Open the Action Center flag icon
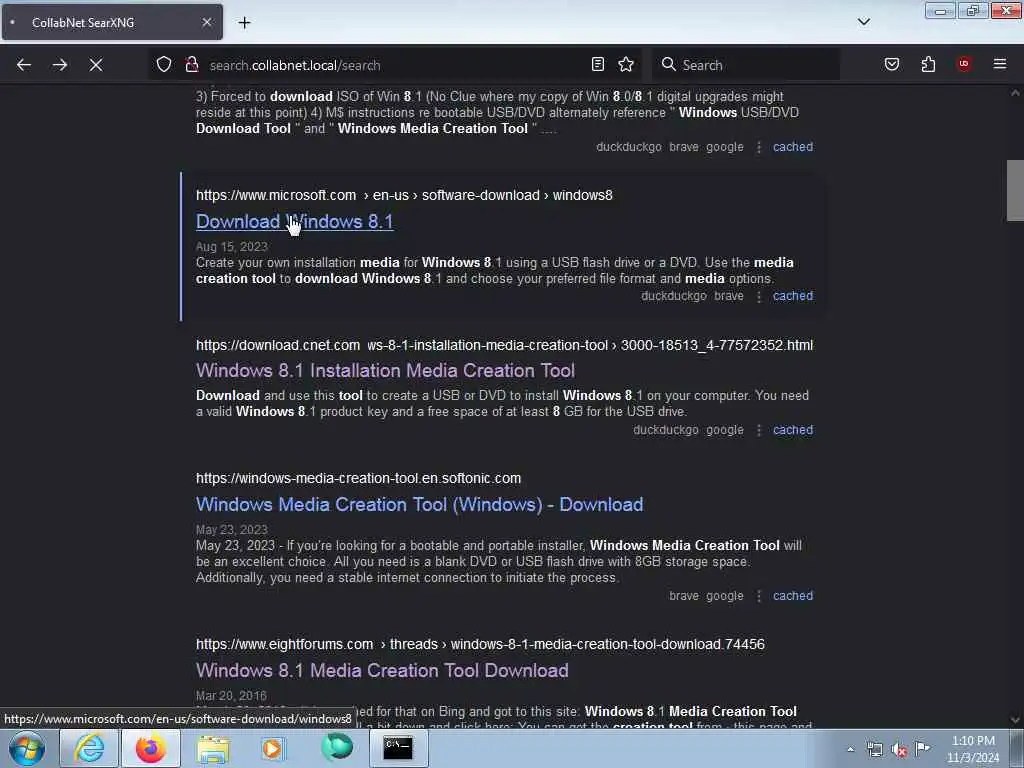Image resolution: width=1024 pixels, height=768 pixels. (x=922, y=748)
